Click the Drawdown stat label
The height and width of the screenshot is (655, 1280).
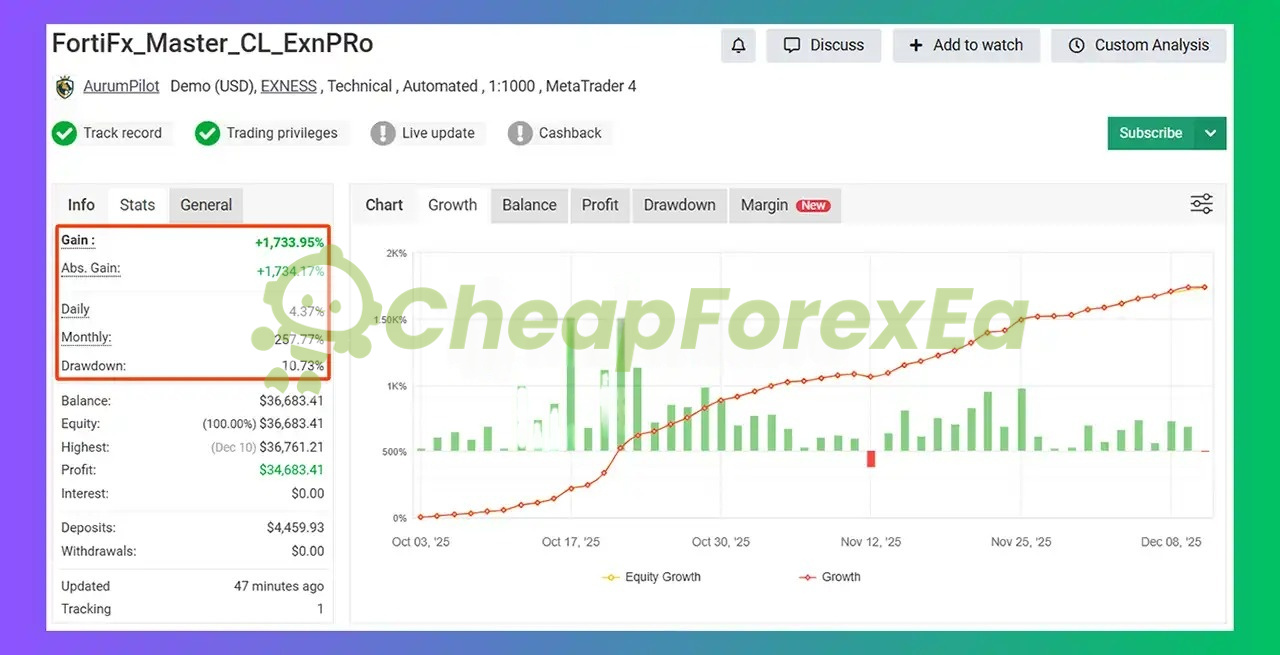pos(93,366)
